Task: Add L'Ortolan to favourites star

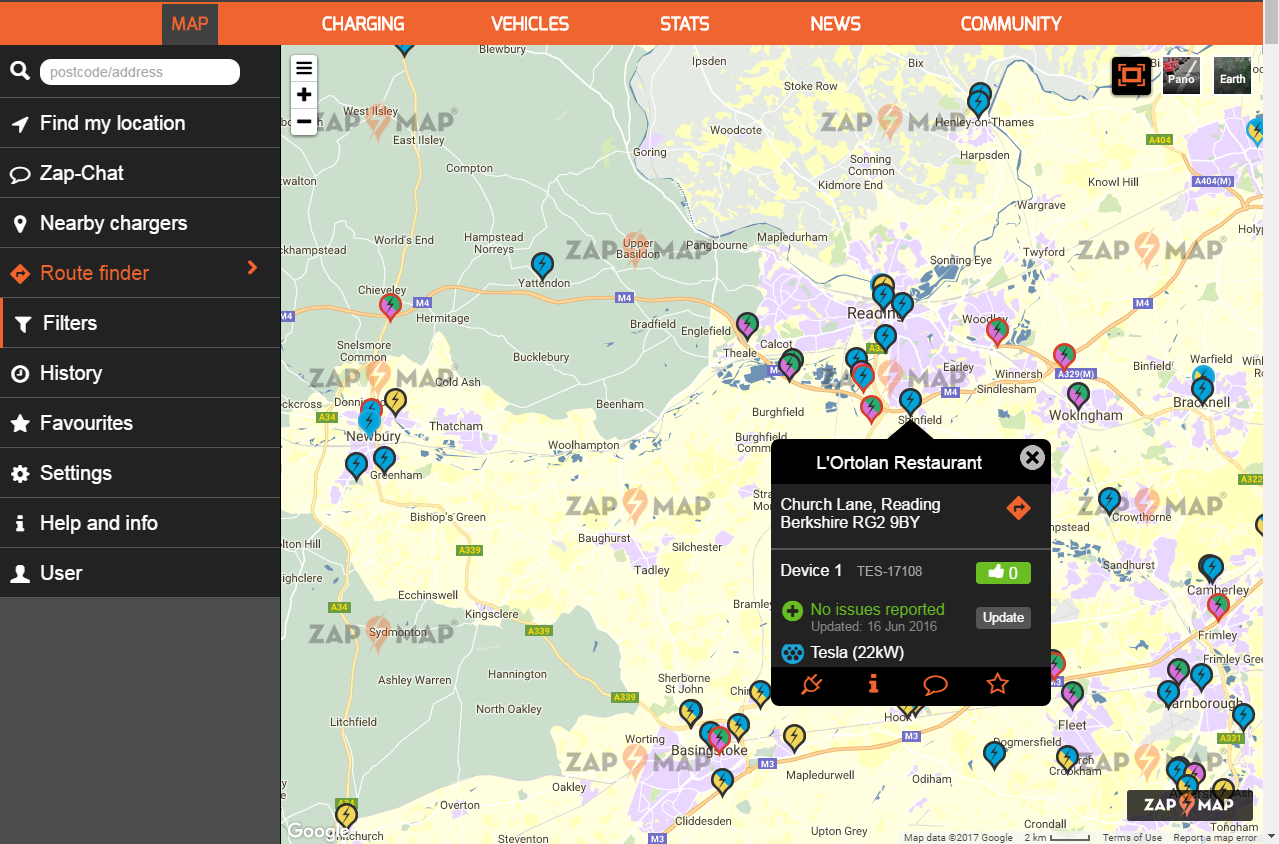Action: [997, 685]
